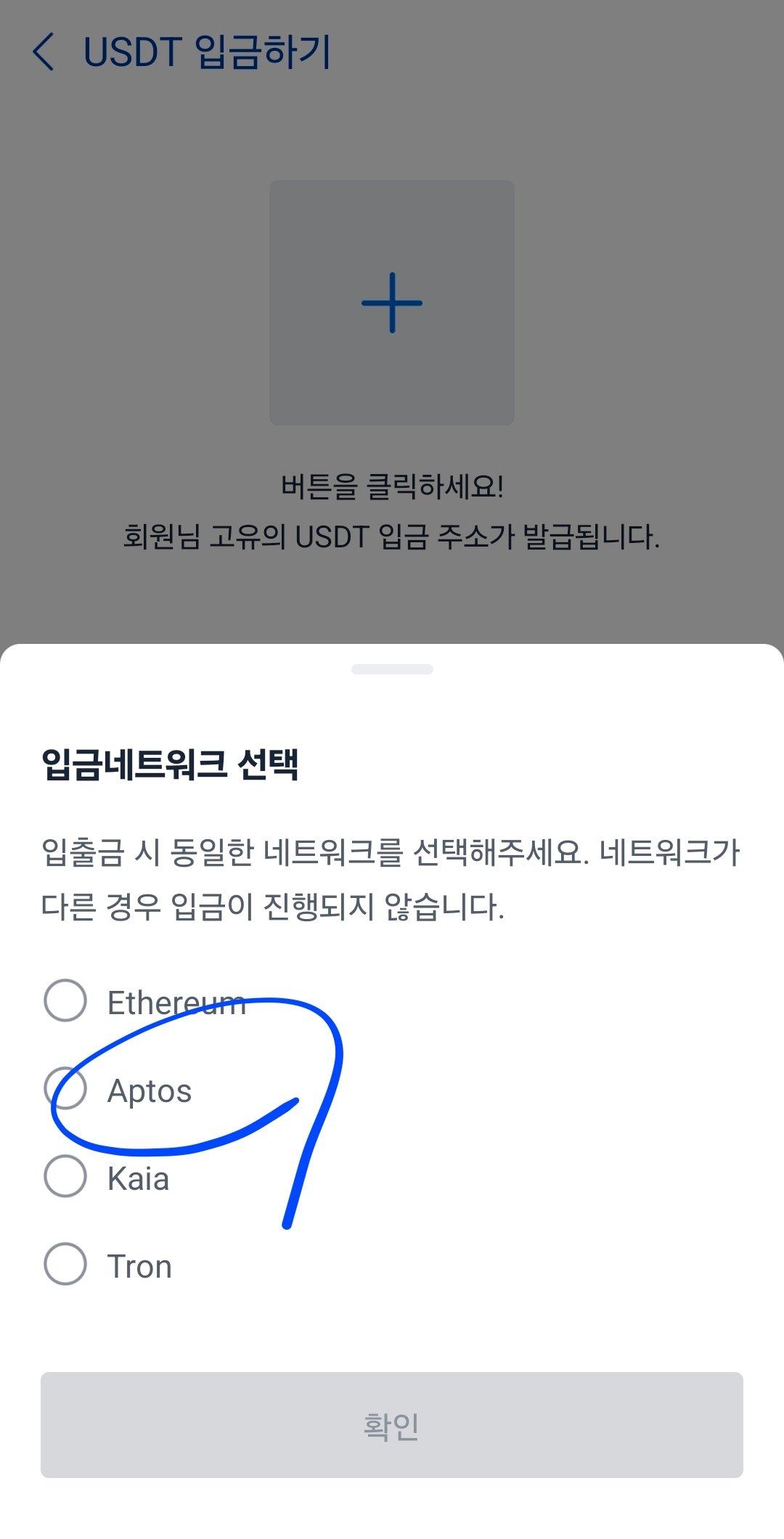
Task: Tap the circled Aptos option
Action: point(149,1090)
